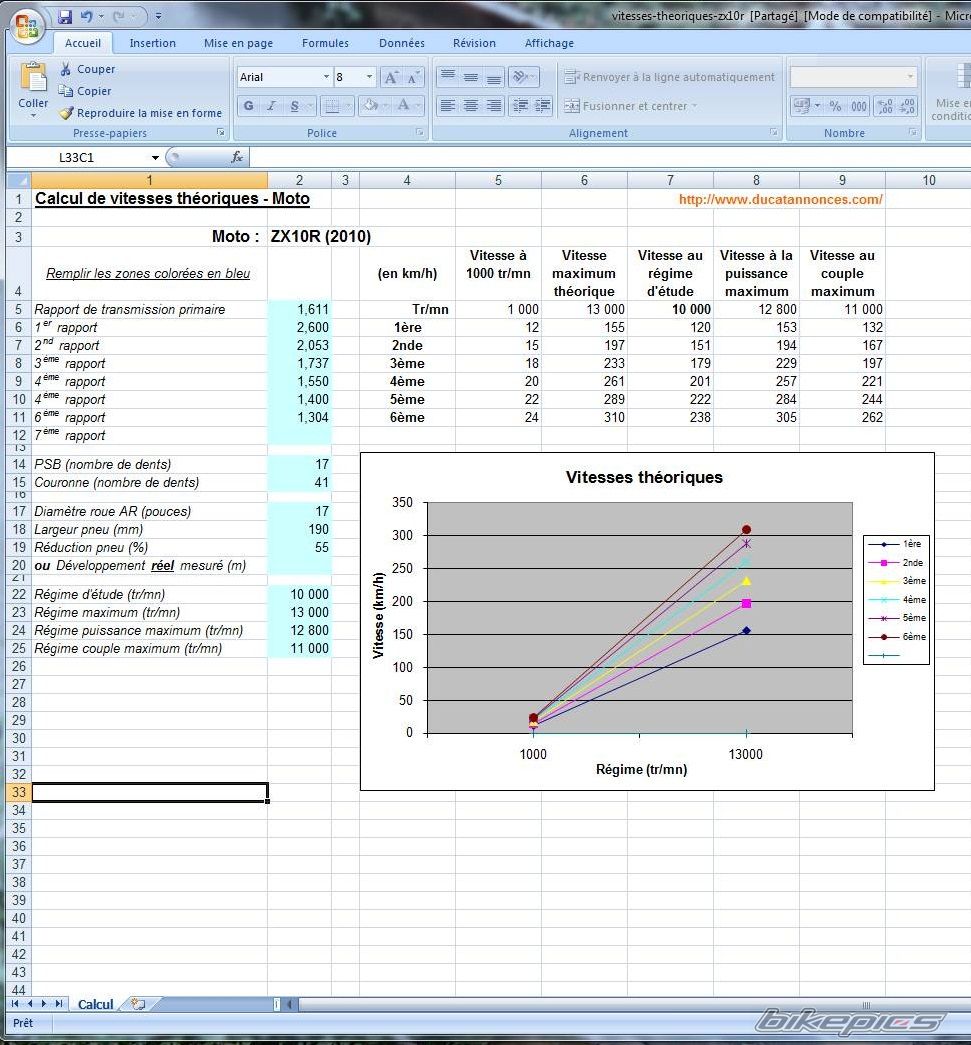Click the horizontal scrollbar at bottom
The width and height of the screenshot is (971, 1045).
click(x=633, y=1004)
